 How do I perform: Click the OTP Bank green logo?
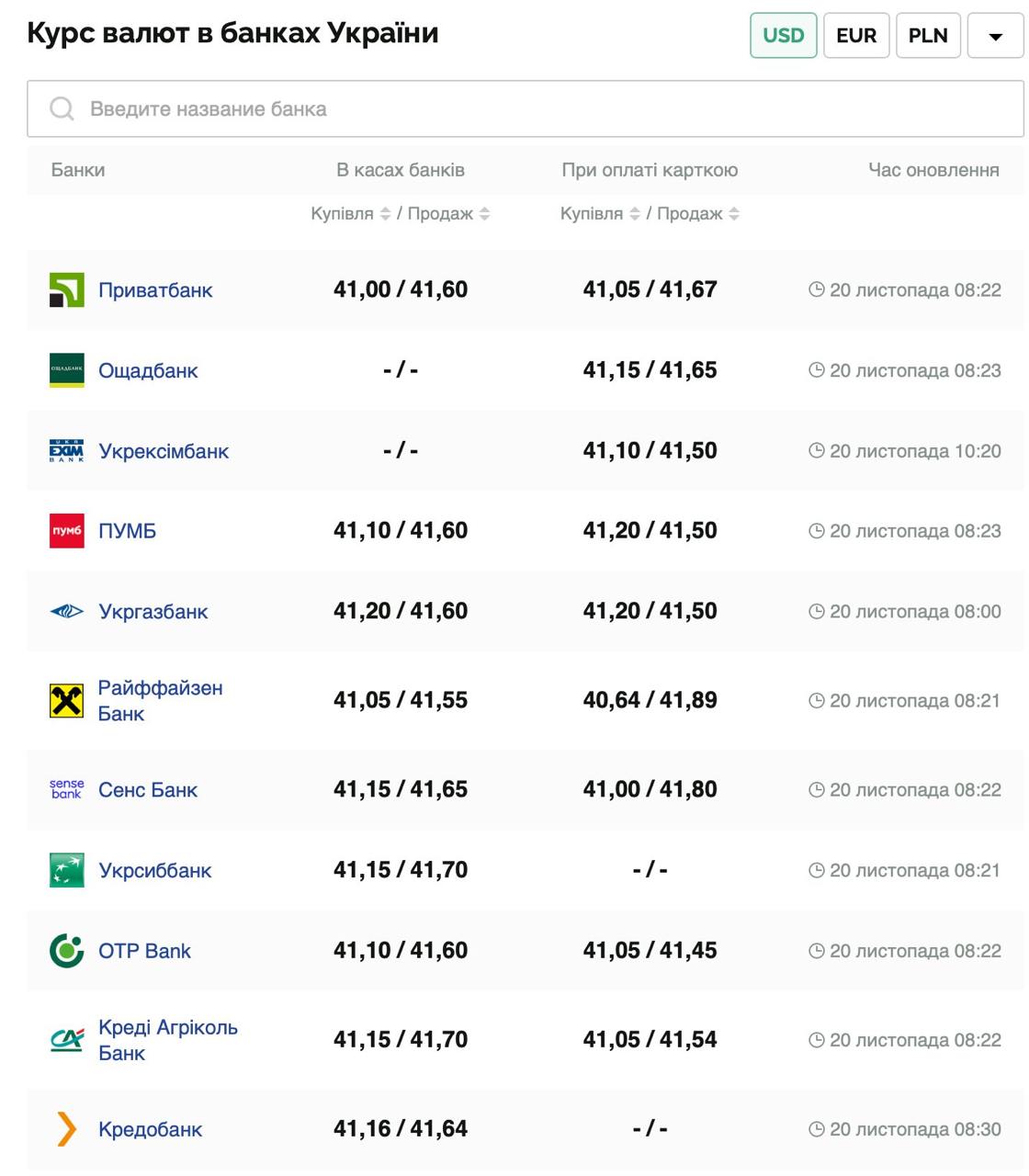coord(66,951)
